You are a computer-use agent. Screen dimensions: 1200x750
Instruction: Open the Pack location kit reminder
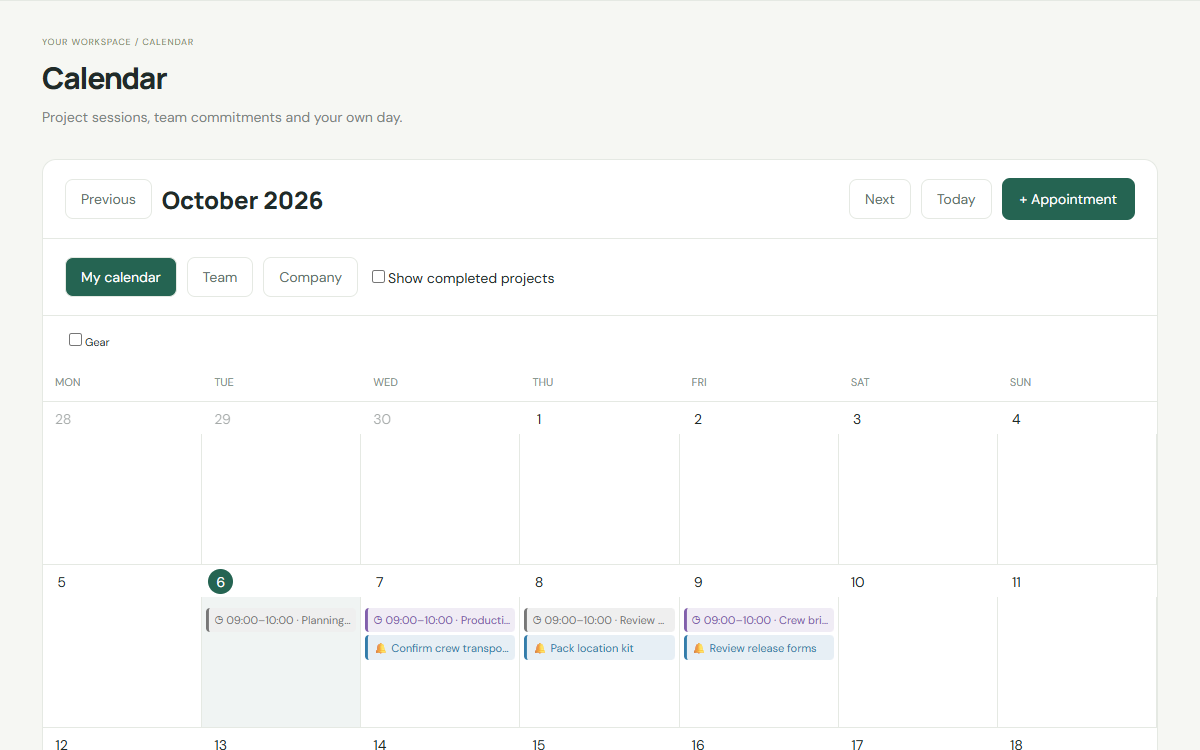tap(599, 648)
